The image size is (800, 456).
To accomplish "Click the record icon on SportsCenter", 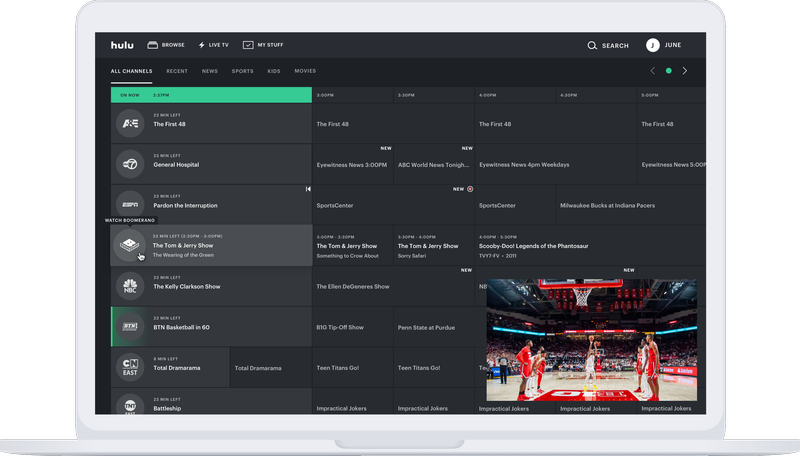I will pyautogui.click(x=470, y=189).
